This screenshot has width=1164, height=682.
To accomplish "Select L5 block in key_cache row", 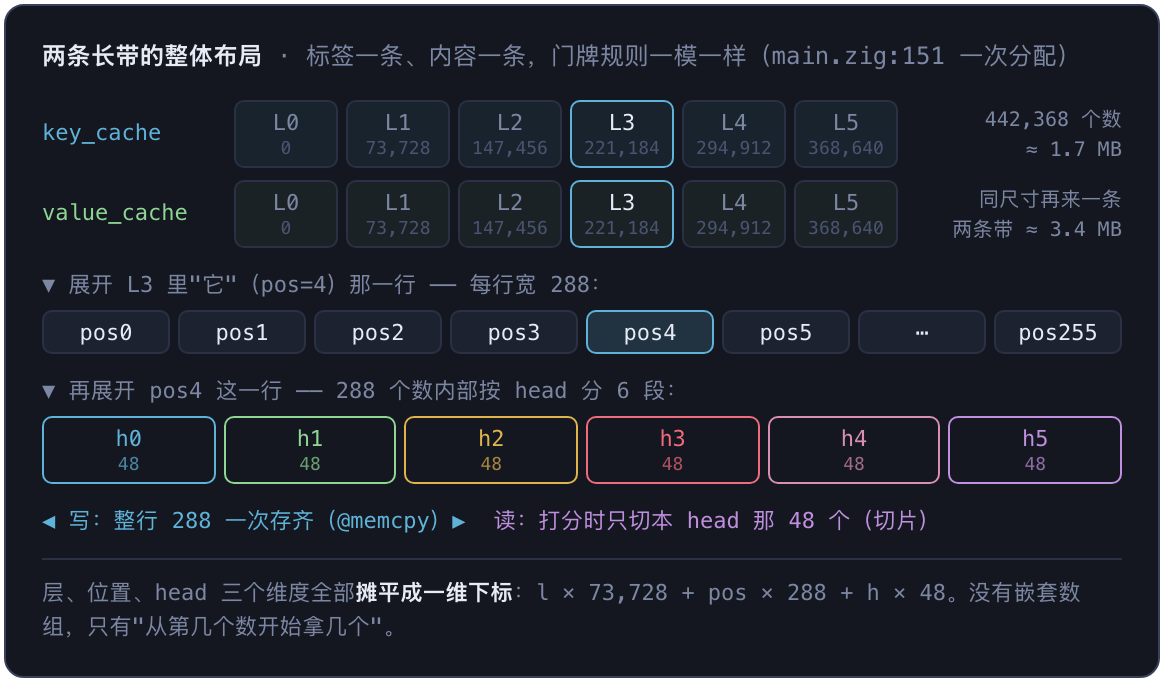I will point(846,134).
